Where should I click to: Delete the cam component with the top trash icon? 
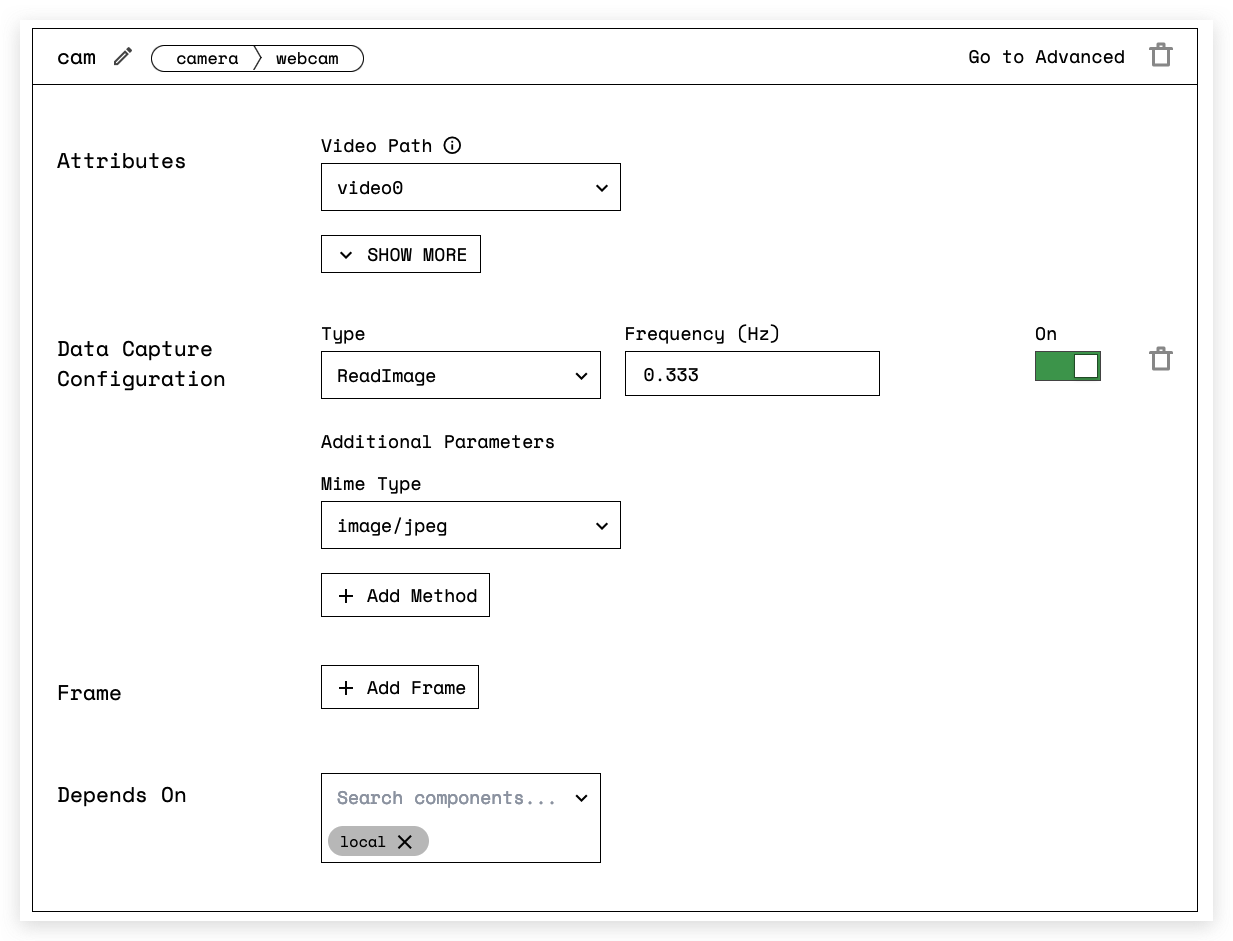(1160, 55)
